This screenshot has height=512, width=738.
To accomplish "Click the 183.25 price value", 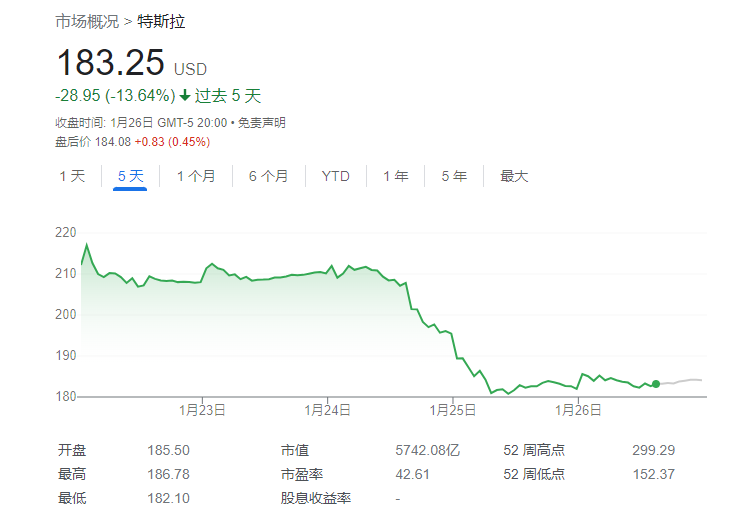I will point(111,63).
